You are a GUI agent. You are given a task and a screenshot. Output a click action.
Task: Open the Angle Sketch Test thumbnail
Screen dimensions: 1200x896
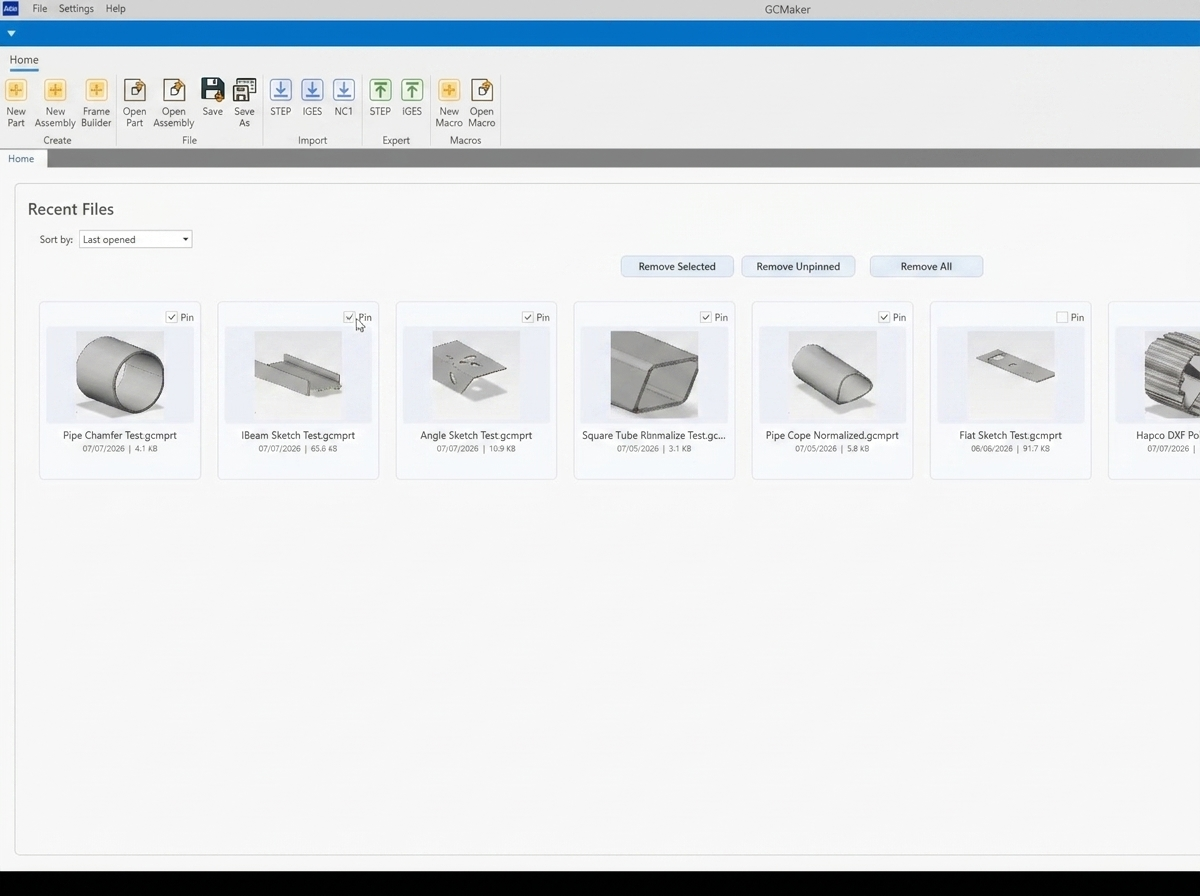tap(476, 375)
